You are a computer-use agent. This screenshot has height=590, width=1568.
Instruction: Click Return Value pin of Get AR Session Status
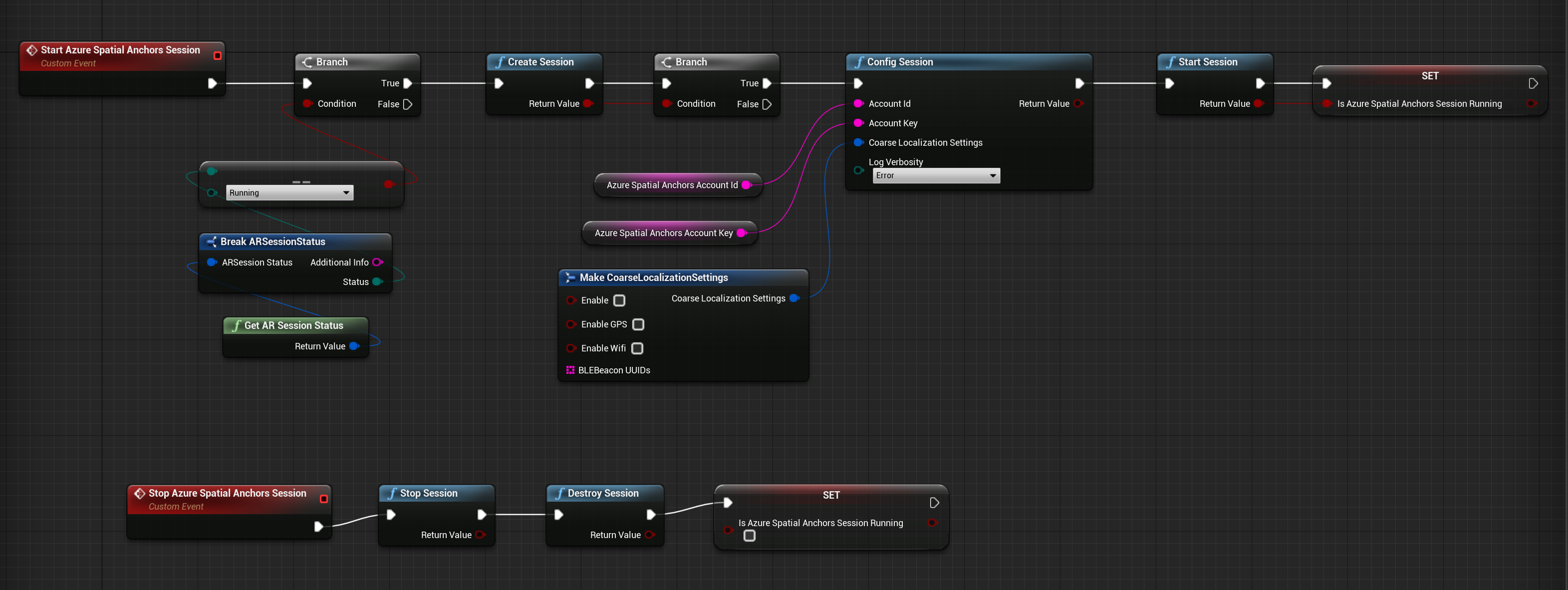[x=354, y=346]
